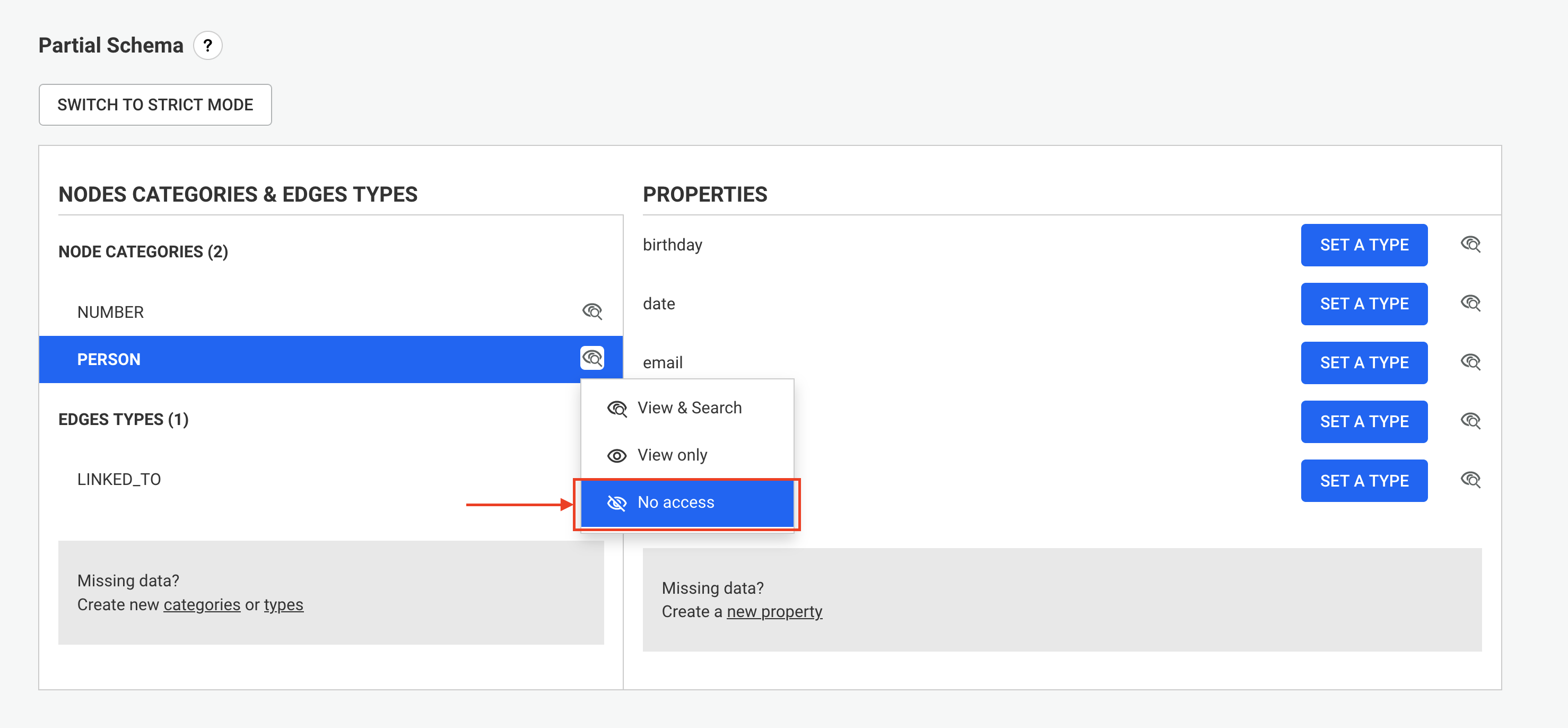Screen dimensions: 1568x728
Task: Open the new property link
Action: coord(774,612)
